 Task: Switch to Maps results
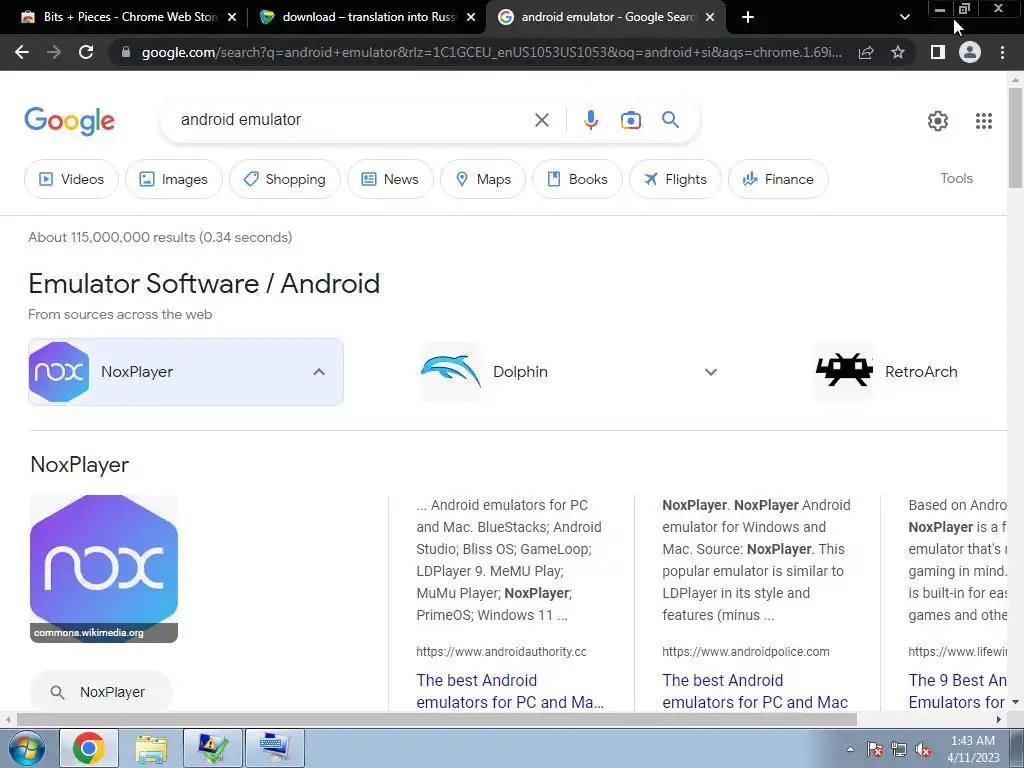[483, 179]
